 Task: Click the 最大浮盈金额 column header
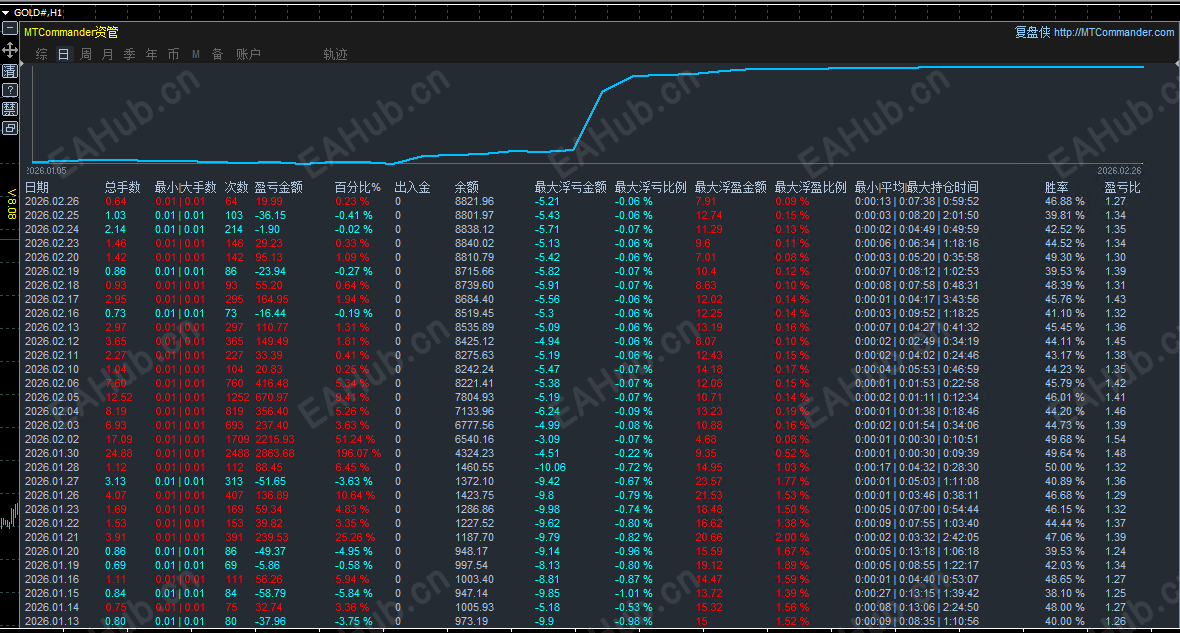[x=731, y=187]
